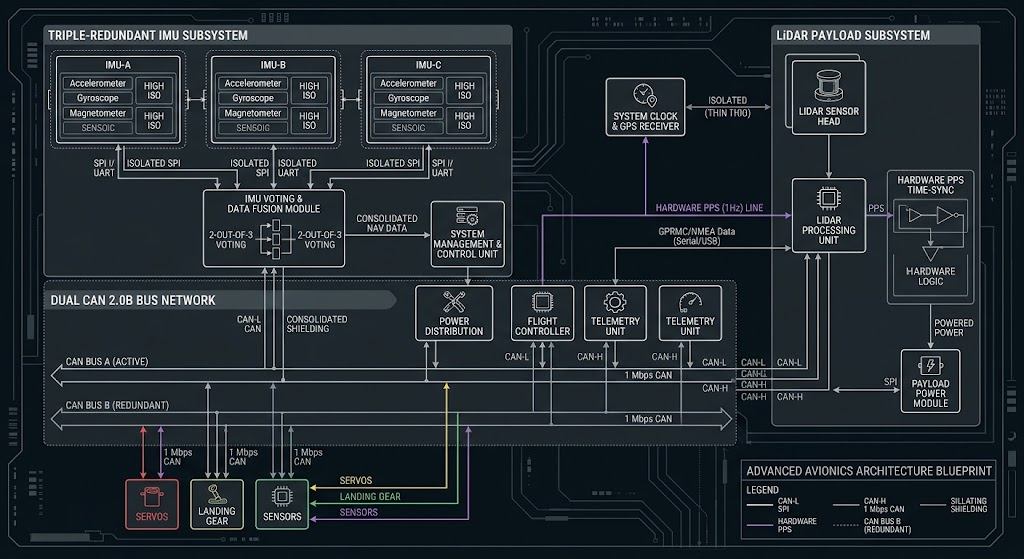Click the "IMU-B" block header
The height and width of the screenshot is (559, 1024).
coord(273,65)
